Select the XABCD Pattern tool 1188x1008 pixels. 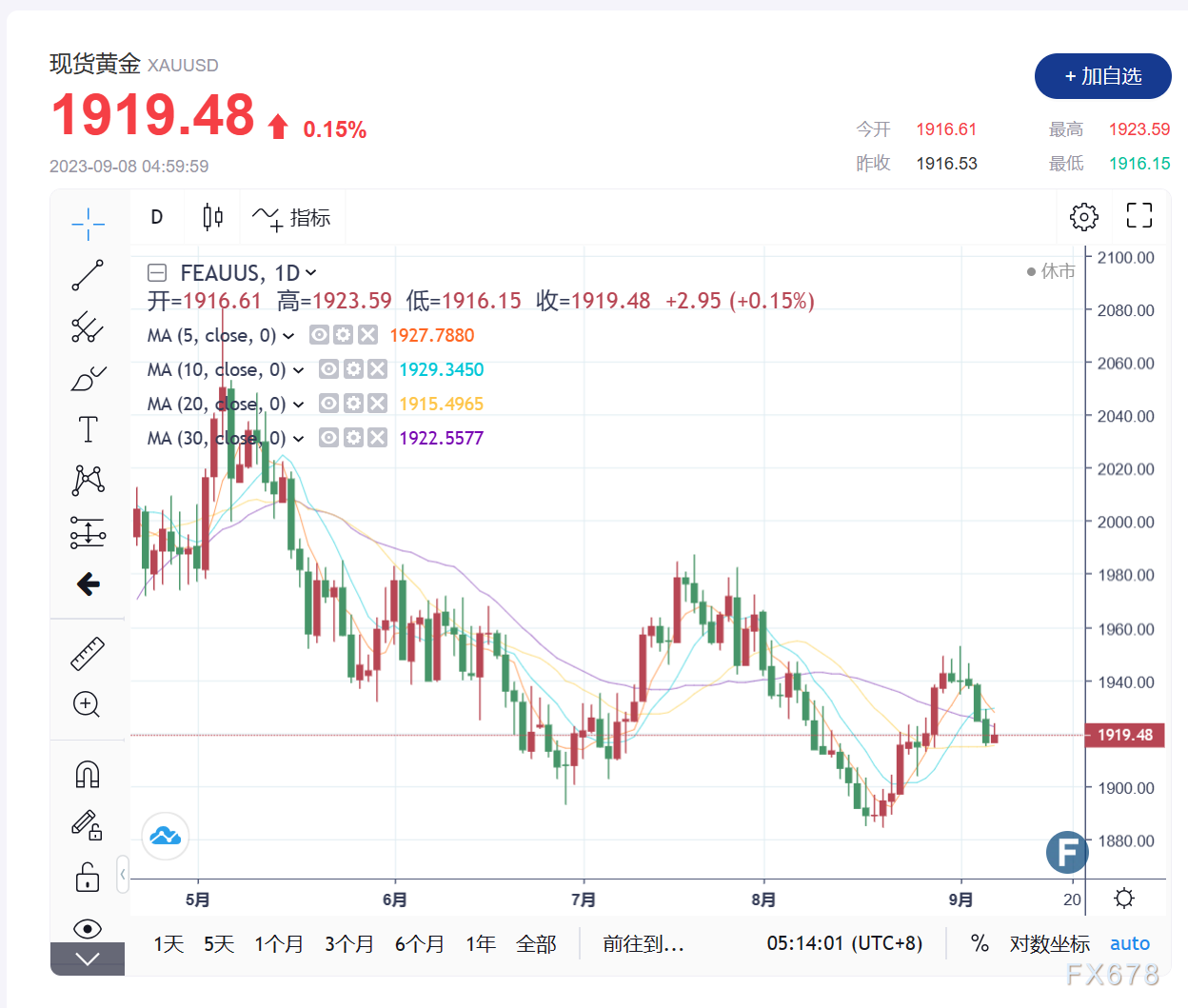[x=88, y=481]
